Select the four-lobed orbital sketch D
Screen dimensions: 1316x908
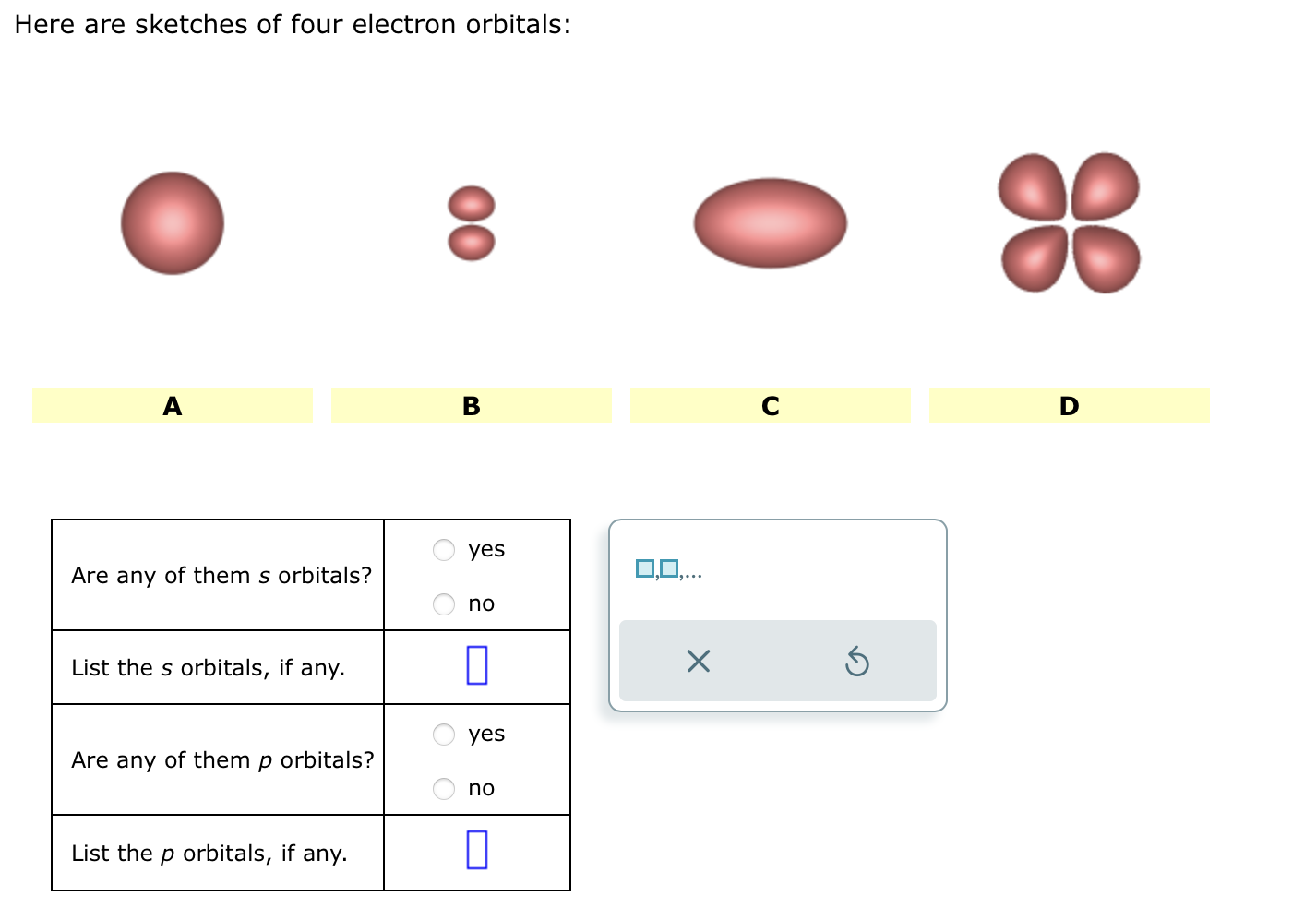coord(1068,221)
